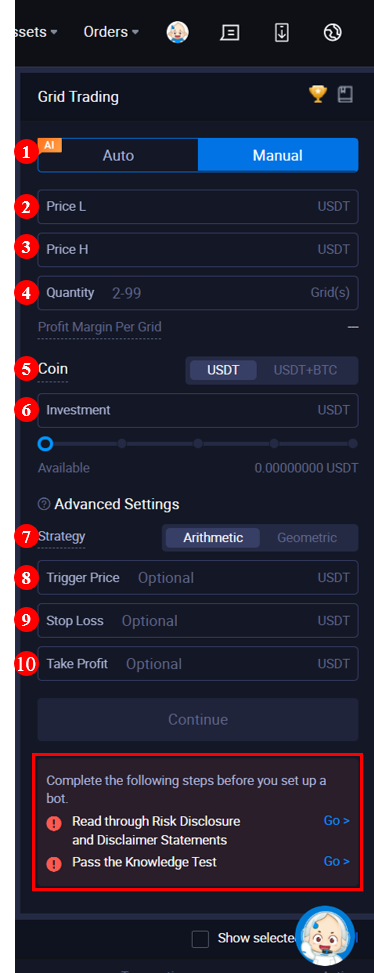Image resolution: width=374 pixels, height=973 pixels.
Task: Switch strategy to Geometric
Action: 307,538
